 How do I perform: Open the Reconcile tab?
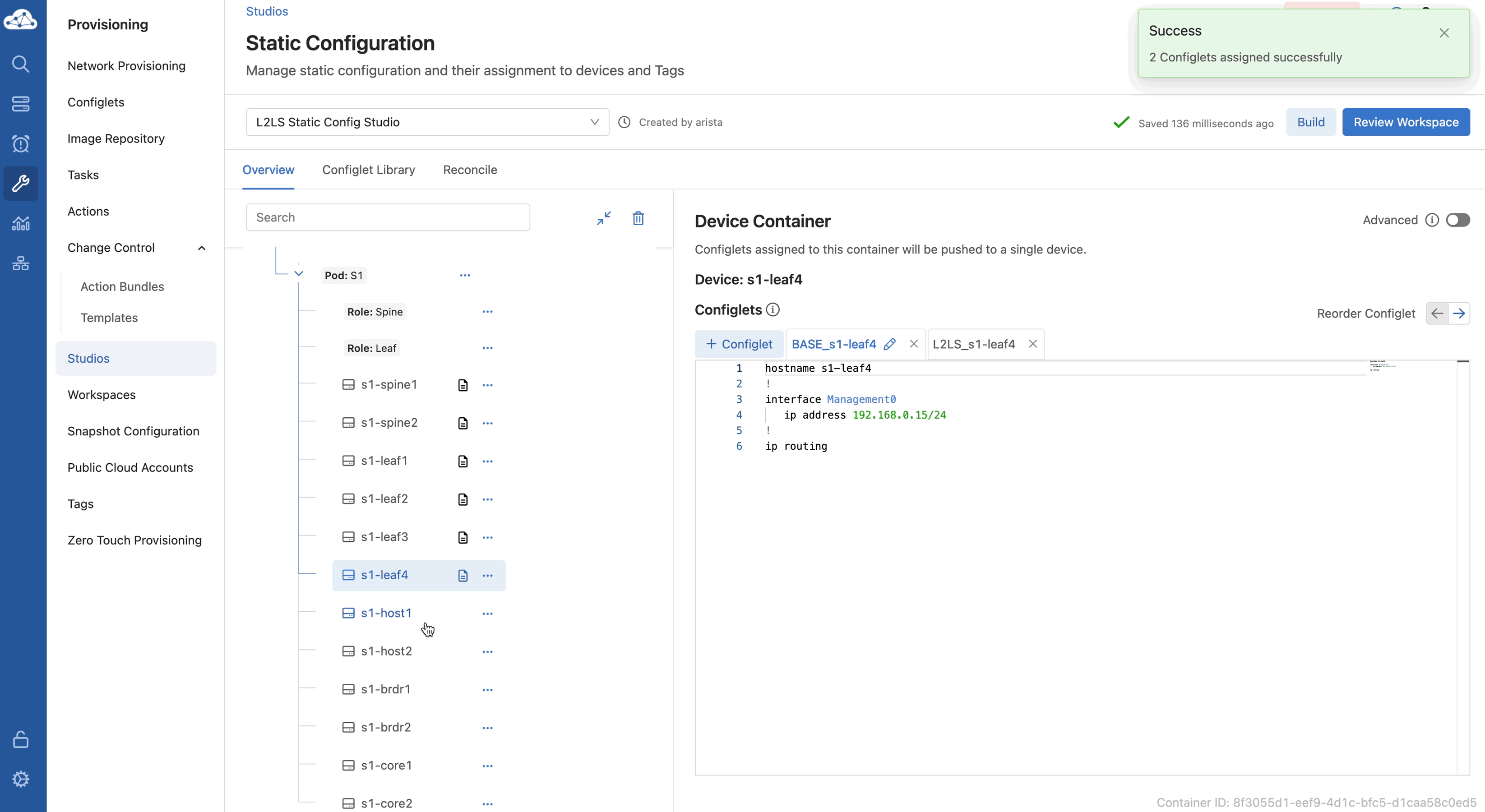470,170
